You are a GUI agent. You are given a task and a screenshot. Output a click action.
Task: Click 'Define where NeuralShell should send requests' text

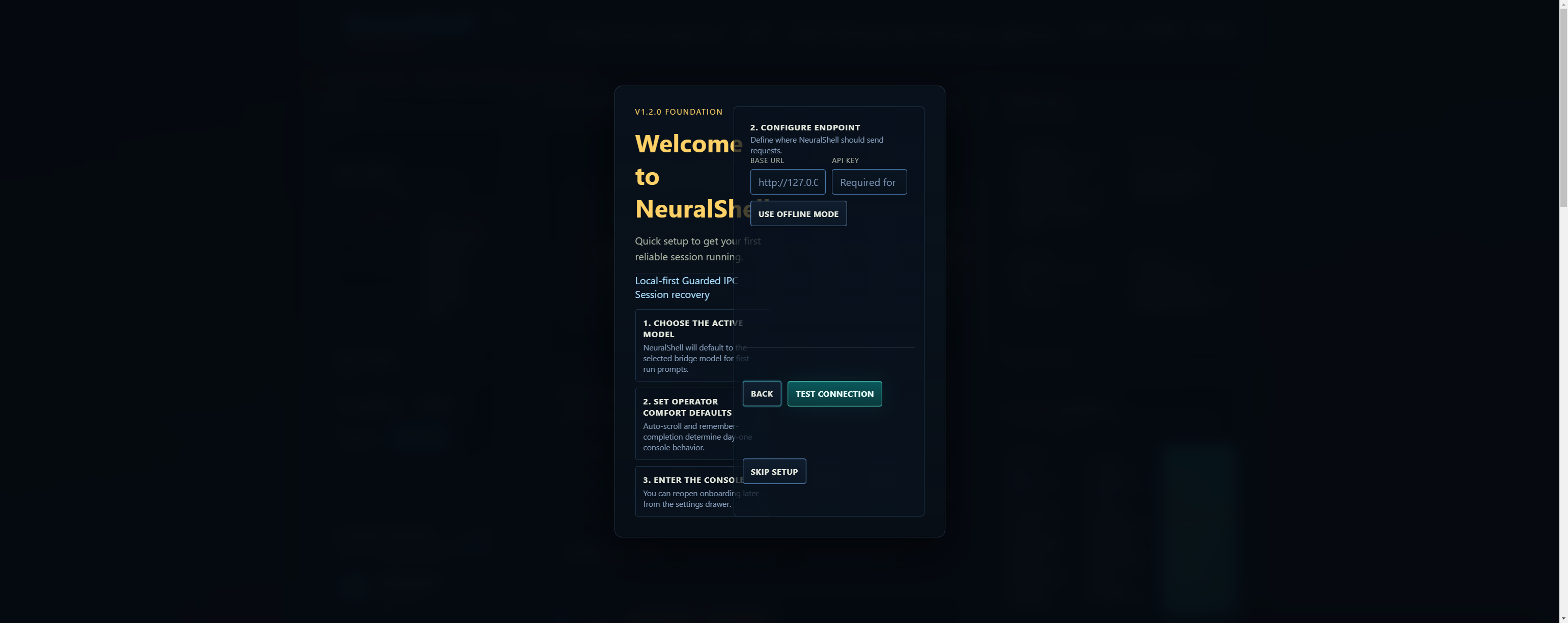point(817,145)
